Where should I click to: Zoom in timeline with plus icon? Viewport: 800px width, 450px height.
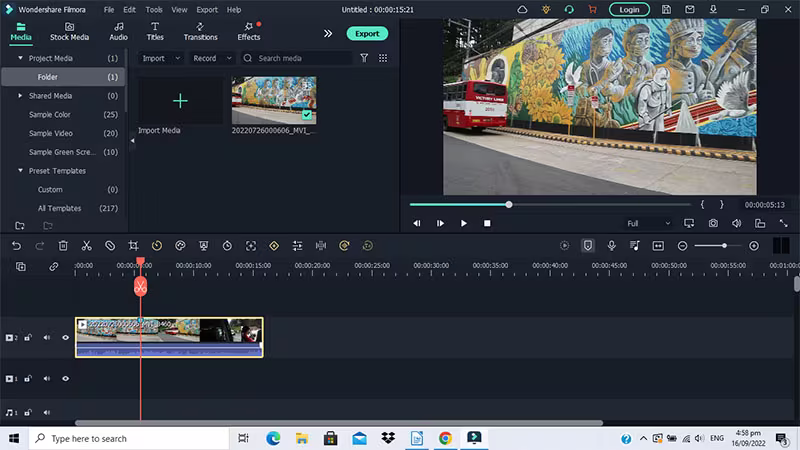tap(754, 246)
